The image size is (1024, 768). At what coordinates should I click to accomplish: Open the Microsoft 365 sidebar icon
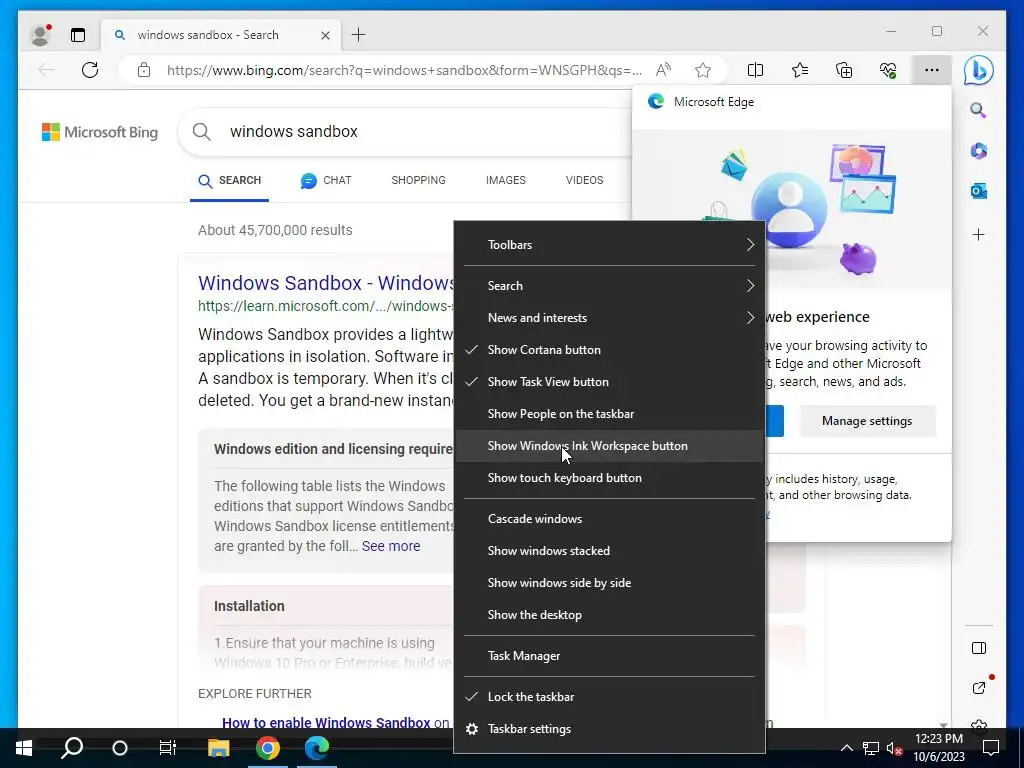[x=978, y=151]
